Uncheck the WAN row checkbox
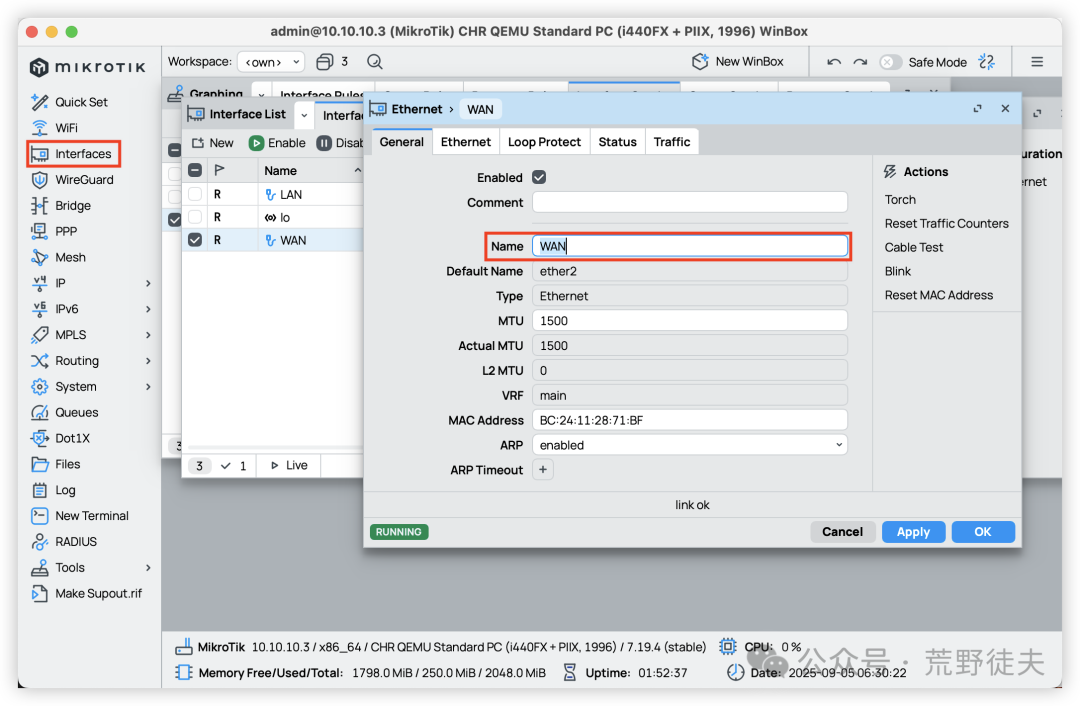The width and height of the screenshot is (1080, 706). [x=195, y=240]
